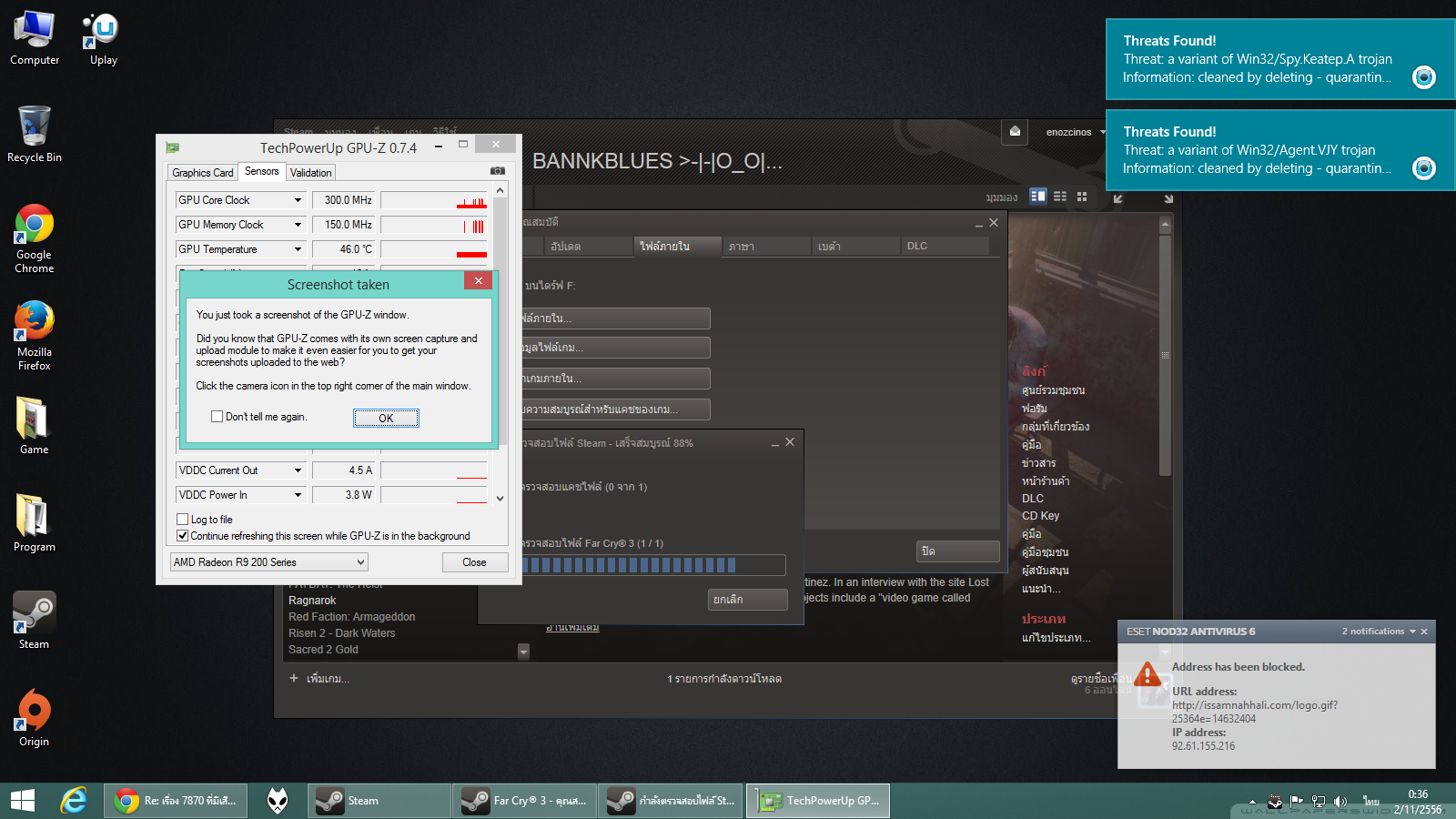Select 'Risen 2 - Dark Waters' in library
Image resolution: width=1456 pixels, height=819 pixels.
click(341, 633)
